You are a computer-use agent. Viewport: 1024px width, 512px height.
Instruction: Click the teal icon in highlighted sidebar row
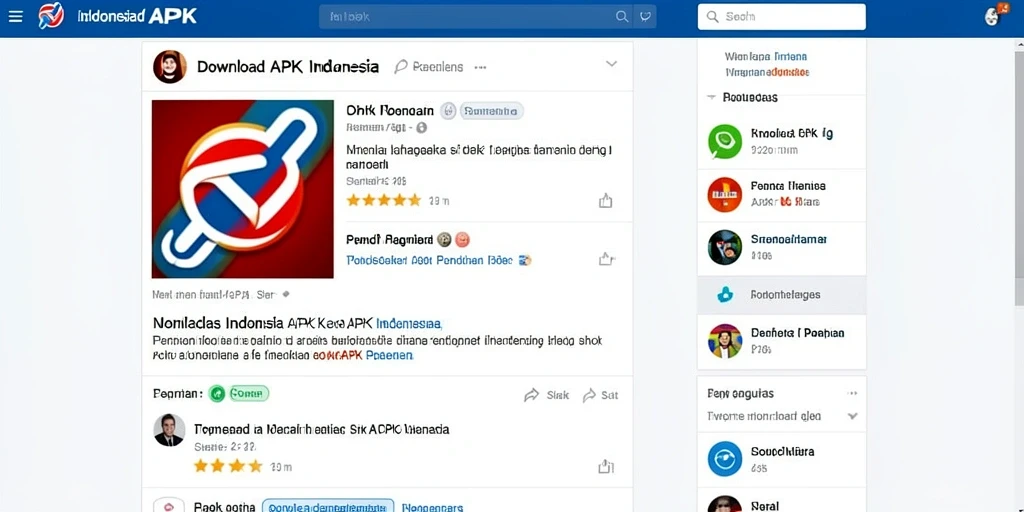coord(725,295)
